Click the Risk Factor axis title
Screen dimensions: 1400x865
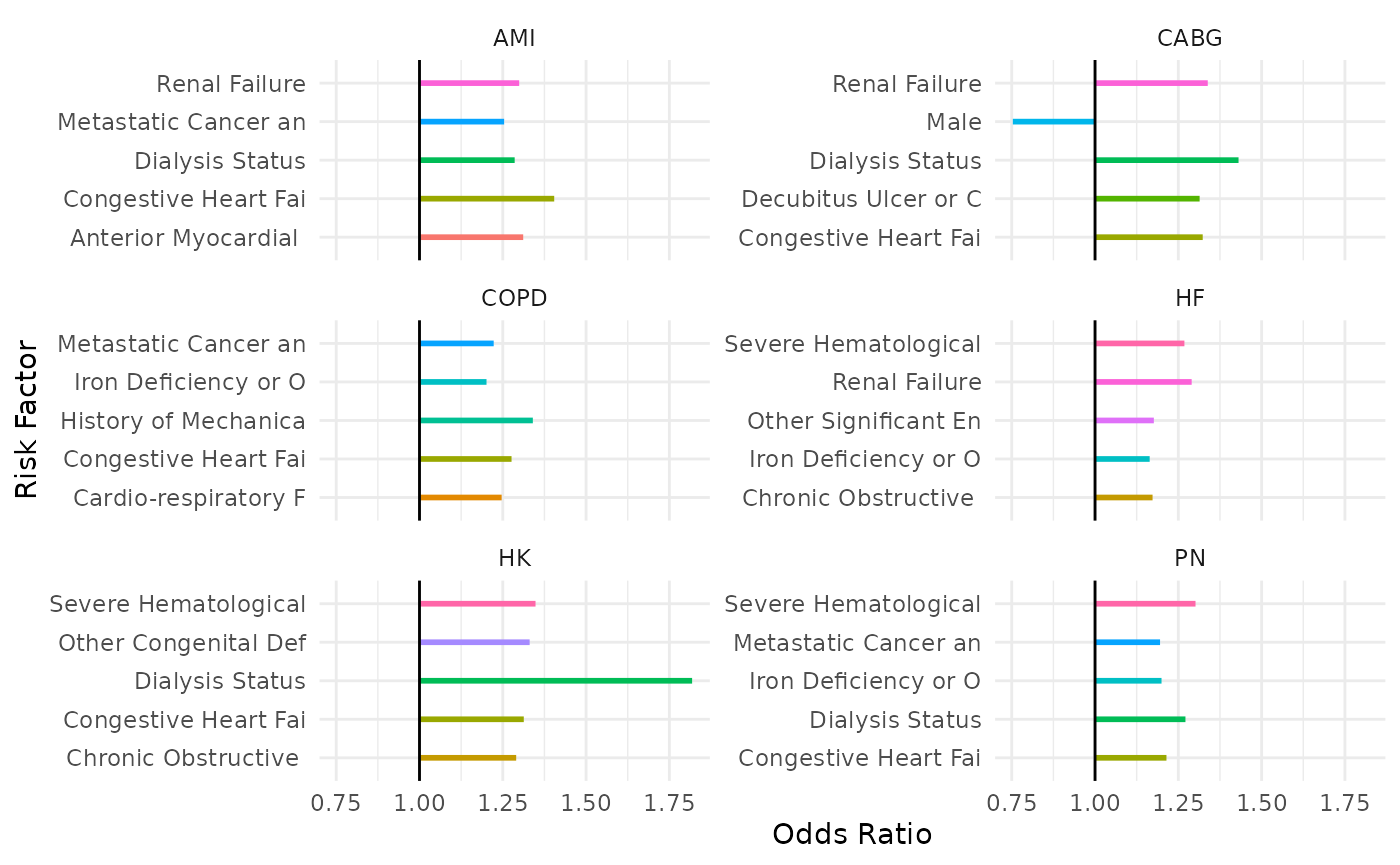(x=28, y=420)
